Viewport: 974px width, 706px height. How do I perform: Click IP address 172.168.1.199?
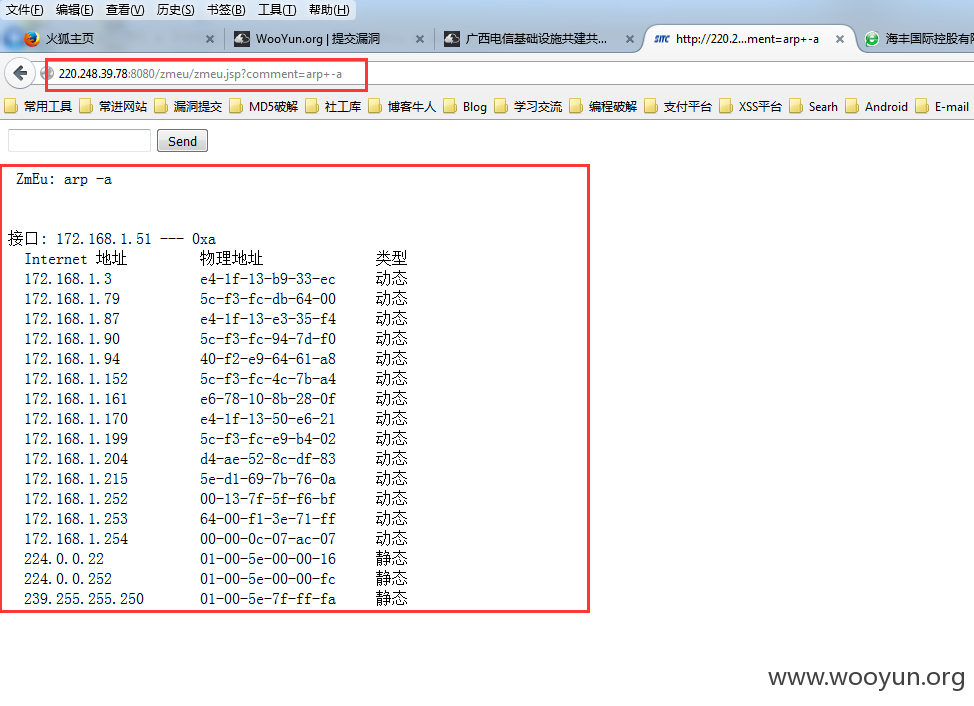click(x=76, y=438)
